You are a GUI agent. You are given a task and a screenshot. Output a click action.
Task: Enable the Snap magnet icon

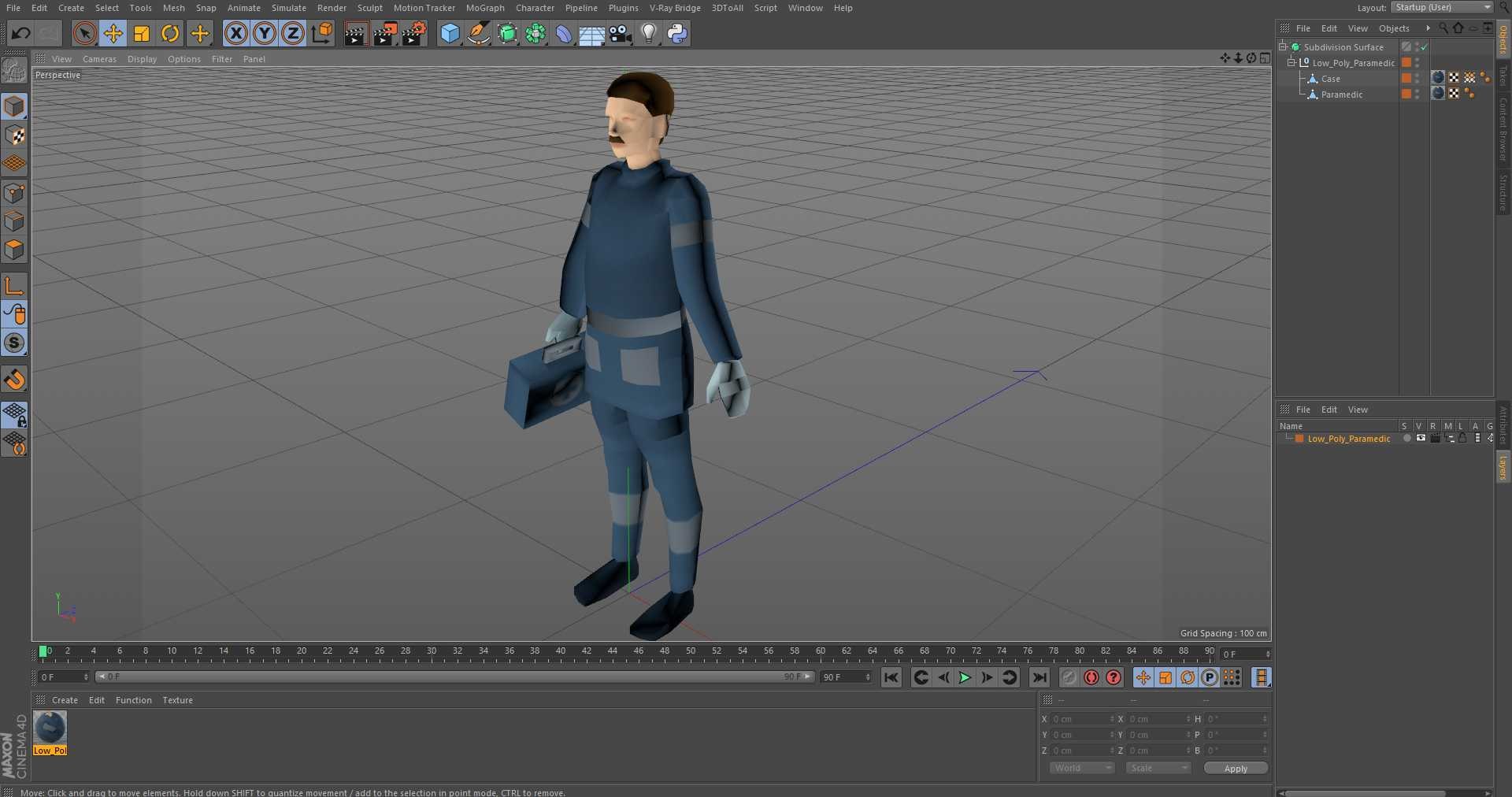click(x=14, y=379)
